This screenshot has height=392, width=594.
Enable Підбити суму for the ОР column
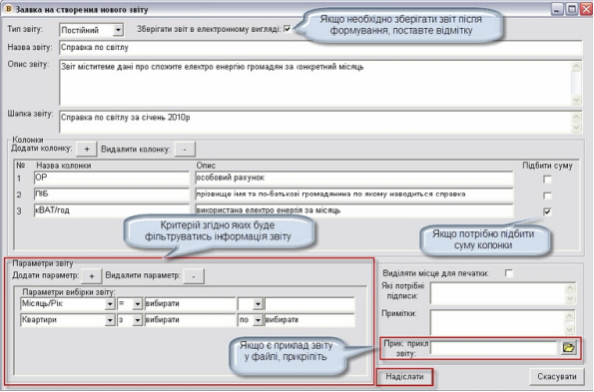[x=547, y=179]
